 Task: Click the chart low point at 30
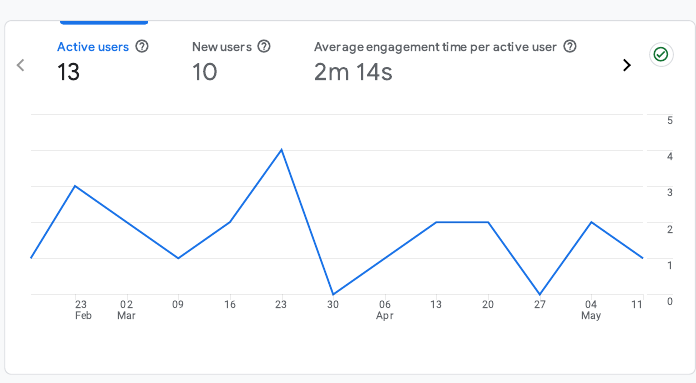point(333,294)
